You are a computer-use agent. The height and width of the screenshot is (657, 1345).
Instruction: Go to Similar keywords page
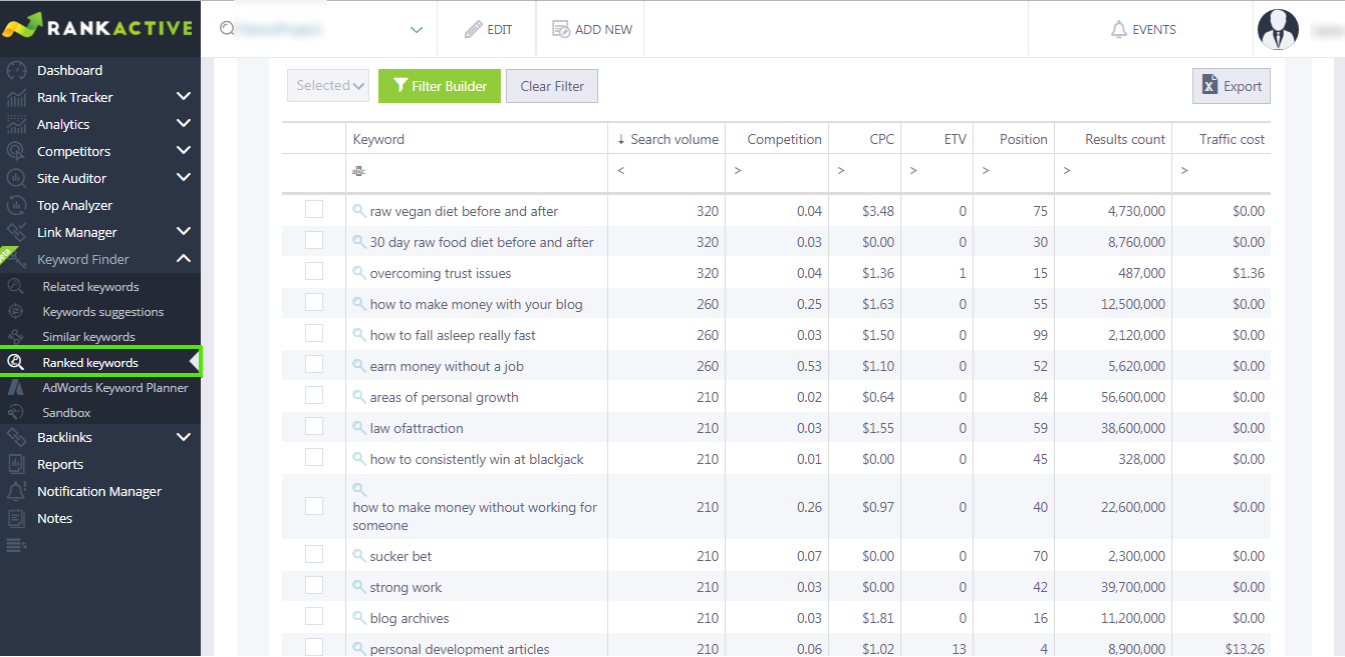pyautogui.click(x=88, y=337)
